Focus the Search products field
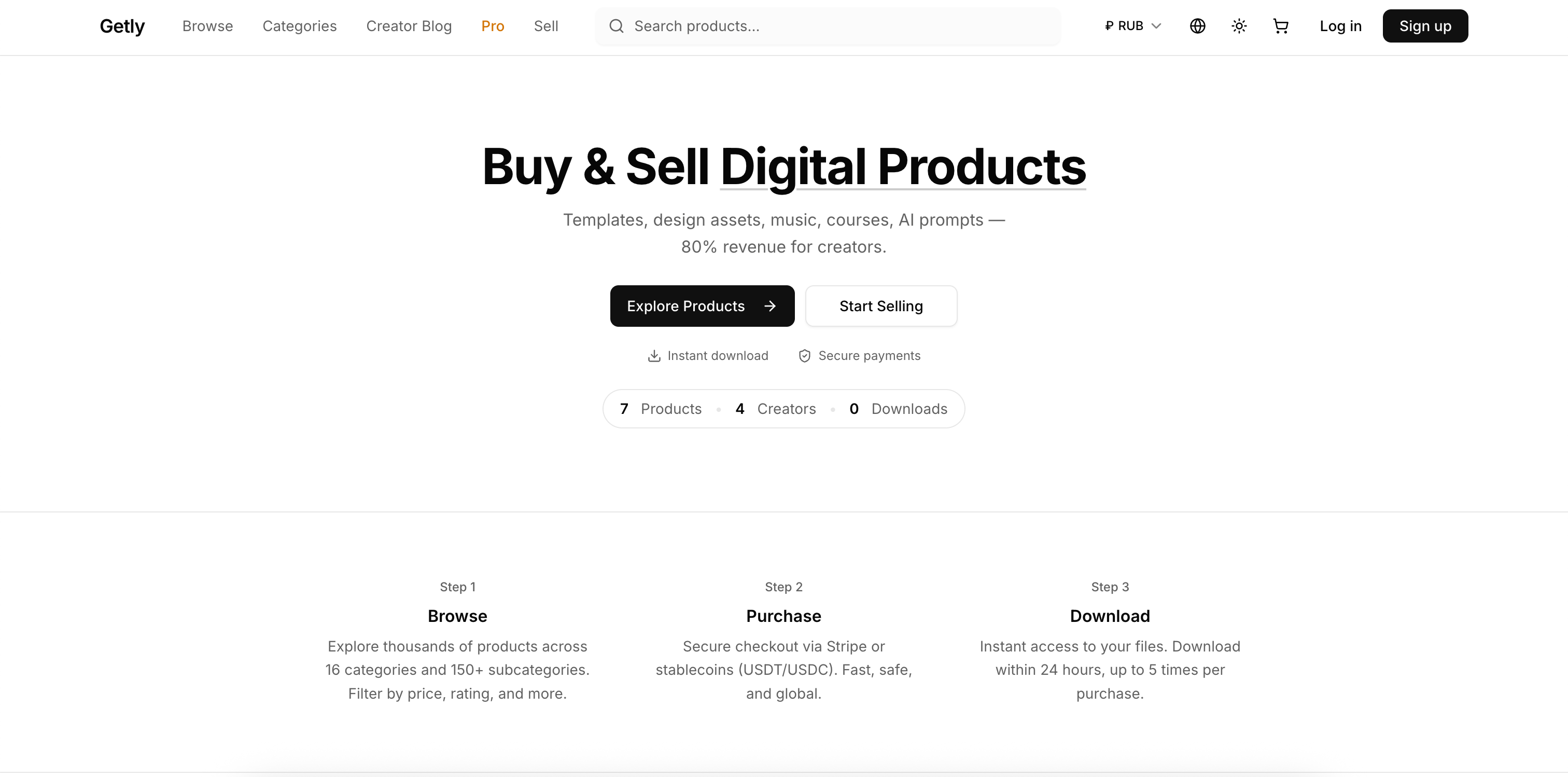Viewport: 1568px width, 777px height. click(x=840, y=26)
